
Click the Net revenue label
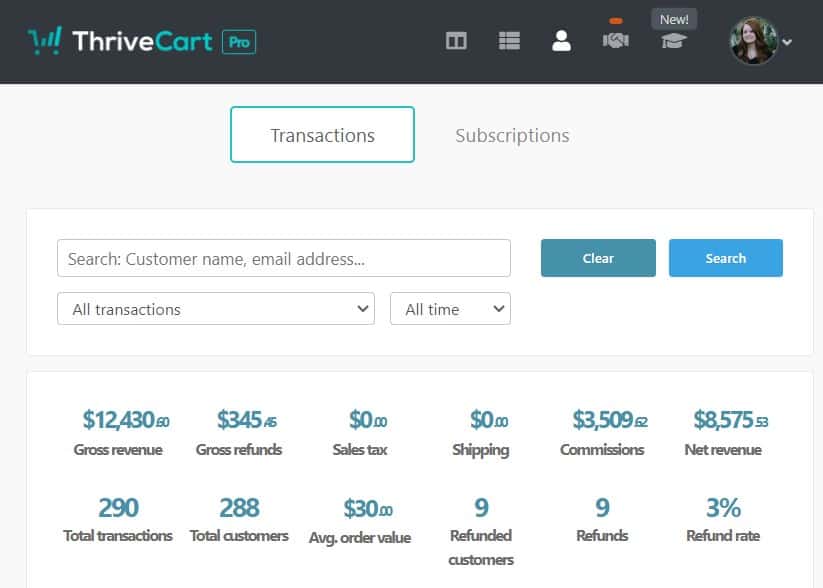click(723, 450)
